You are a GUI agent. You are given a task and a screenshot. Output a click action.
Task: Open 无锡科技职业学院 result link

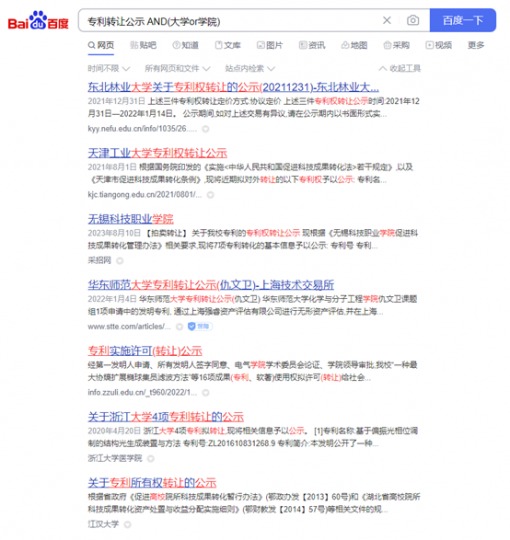131,219
